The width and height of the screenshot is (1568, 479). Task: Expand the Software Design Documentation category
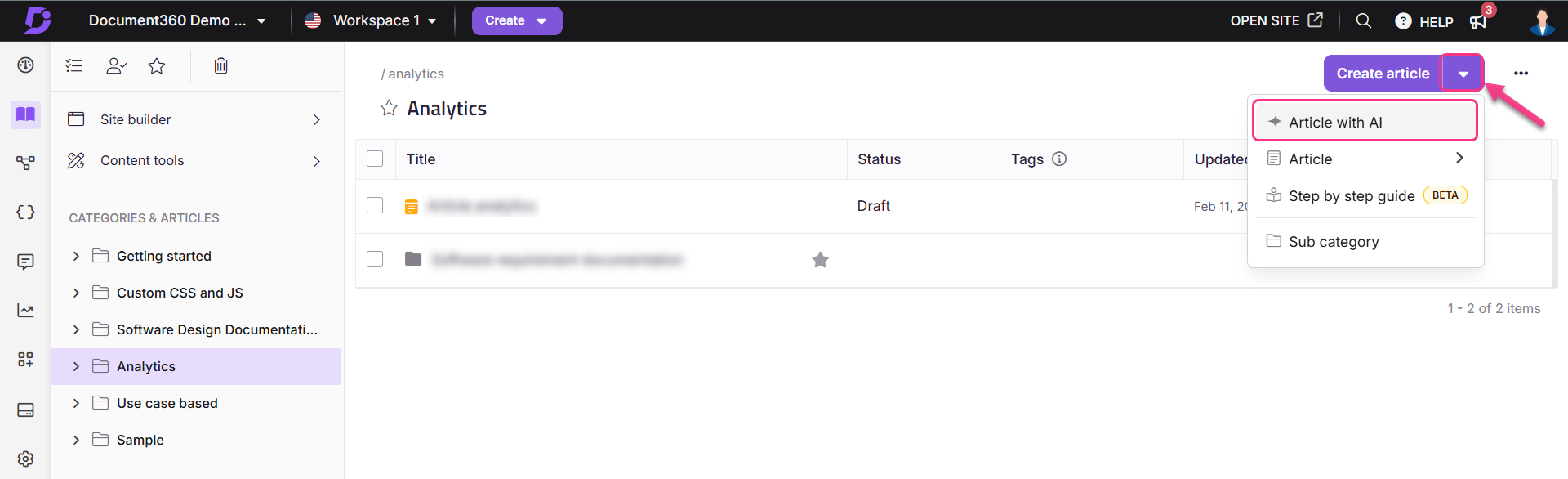click(x=76, y=329)
